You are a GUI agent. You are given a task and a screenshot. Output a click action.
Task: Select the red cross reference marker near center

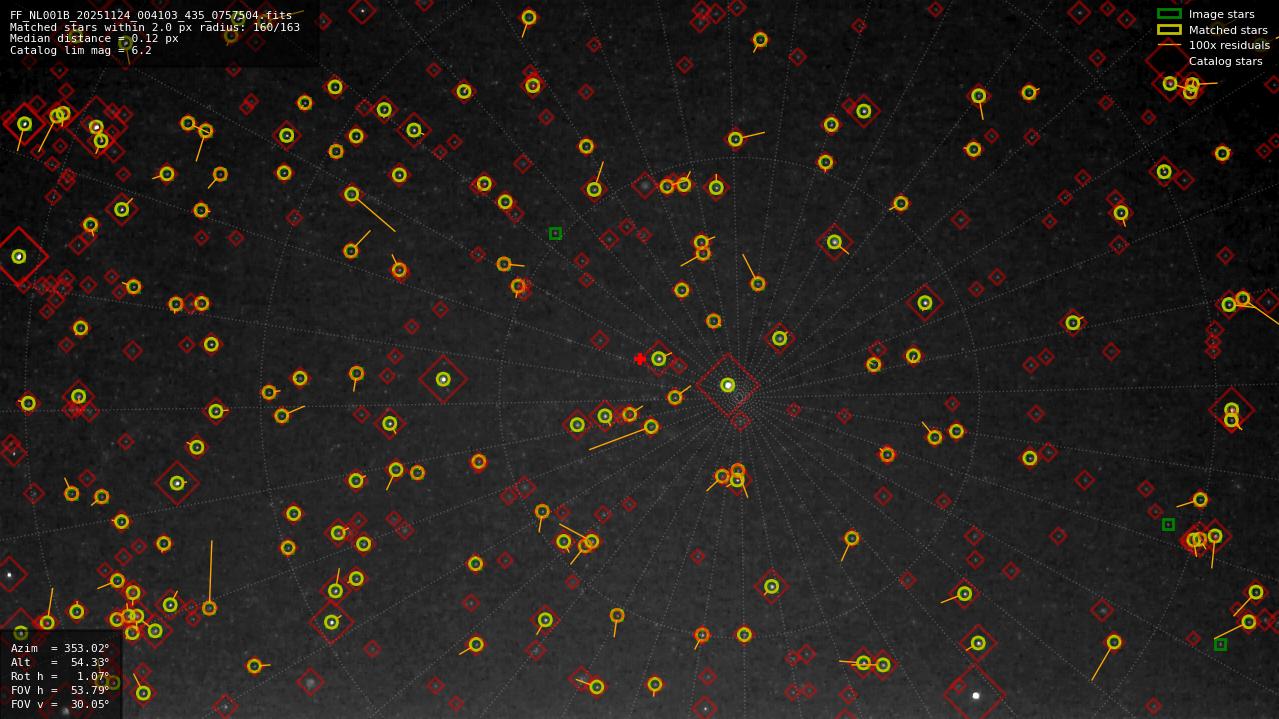coord(640,358)
